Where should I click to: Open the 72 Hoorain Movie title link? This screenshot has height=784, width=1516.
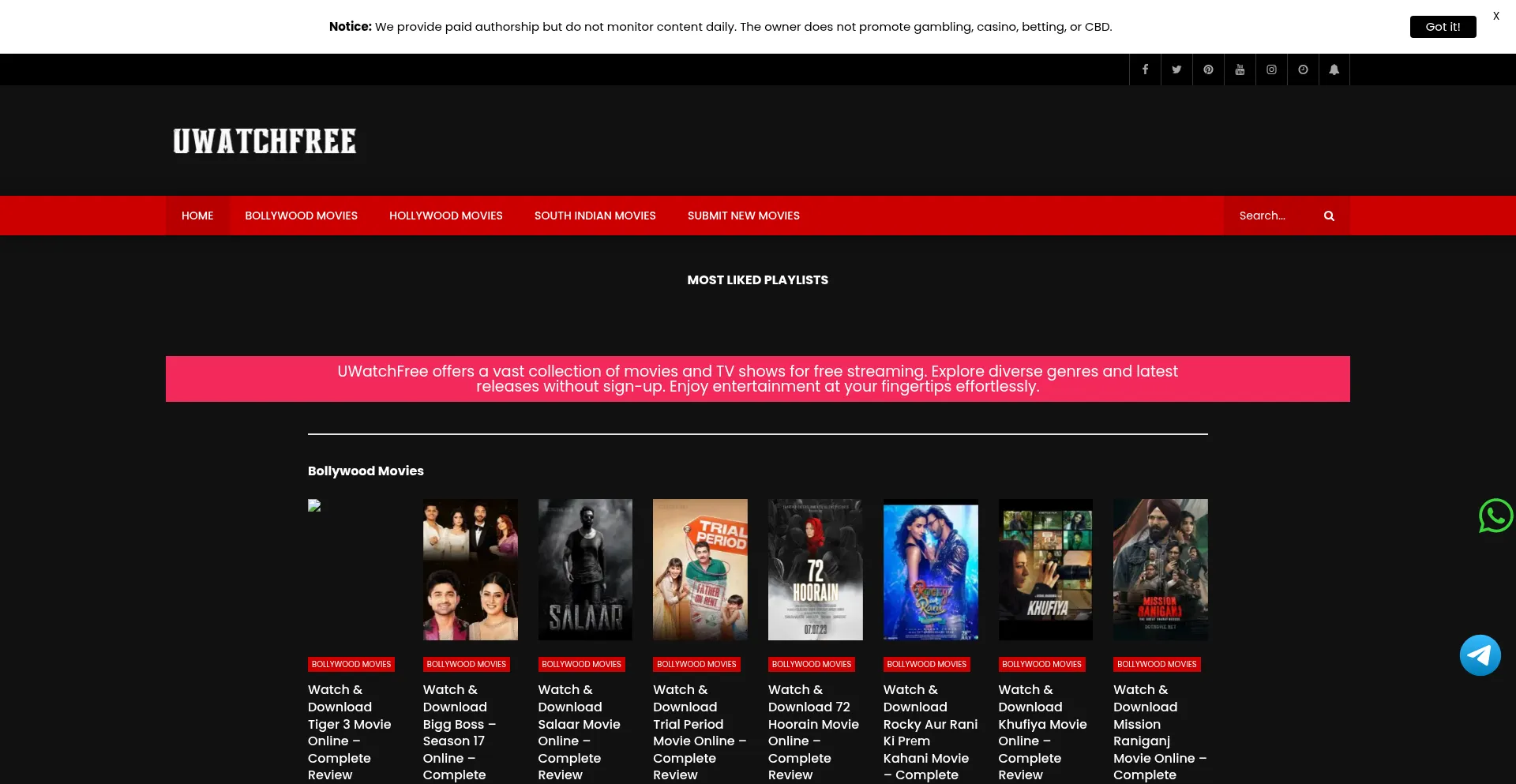pyautogui.click(x=813, y=733)
